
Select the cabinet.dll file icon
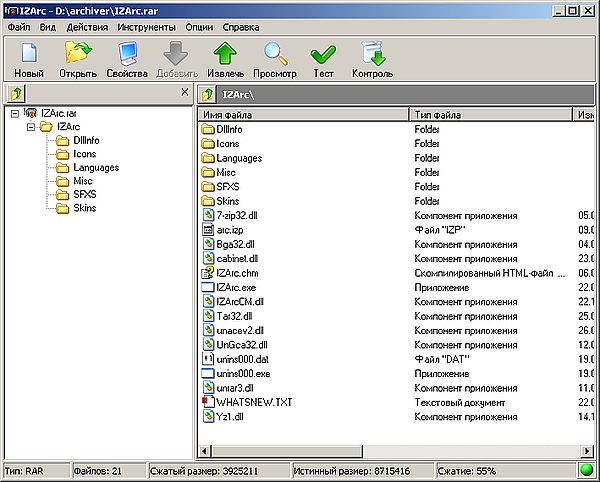pos(208,258)
